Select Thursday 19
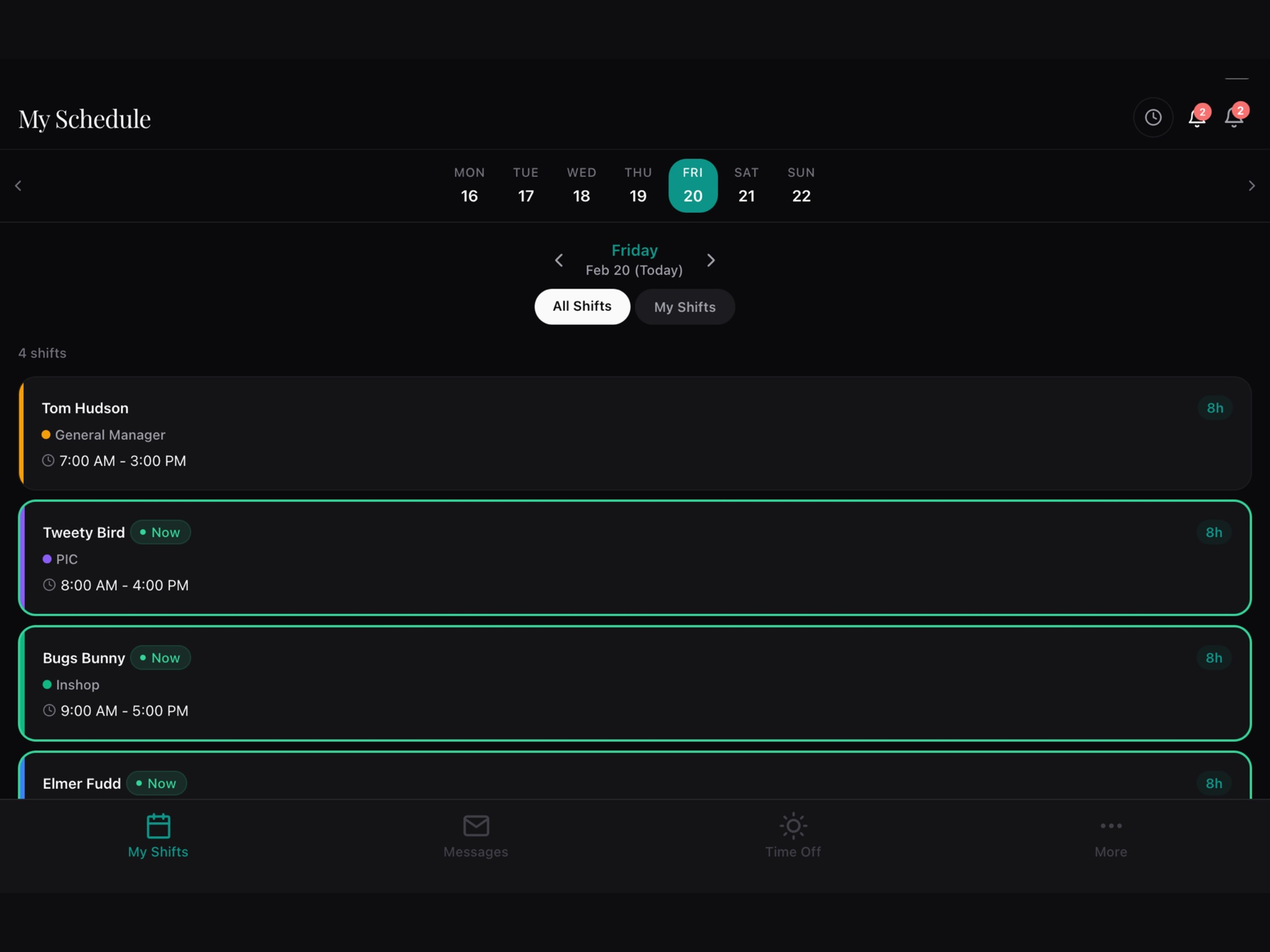Viewport: 1270px width, 952px height. [x=638, y=185]
